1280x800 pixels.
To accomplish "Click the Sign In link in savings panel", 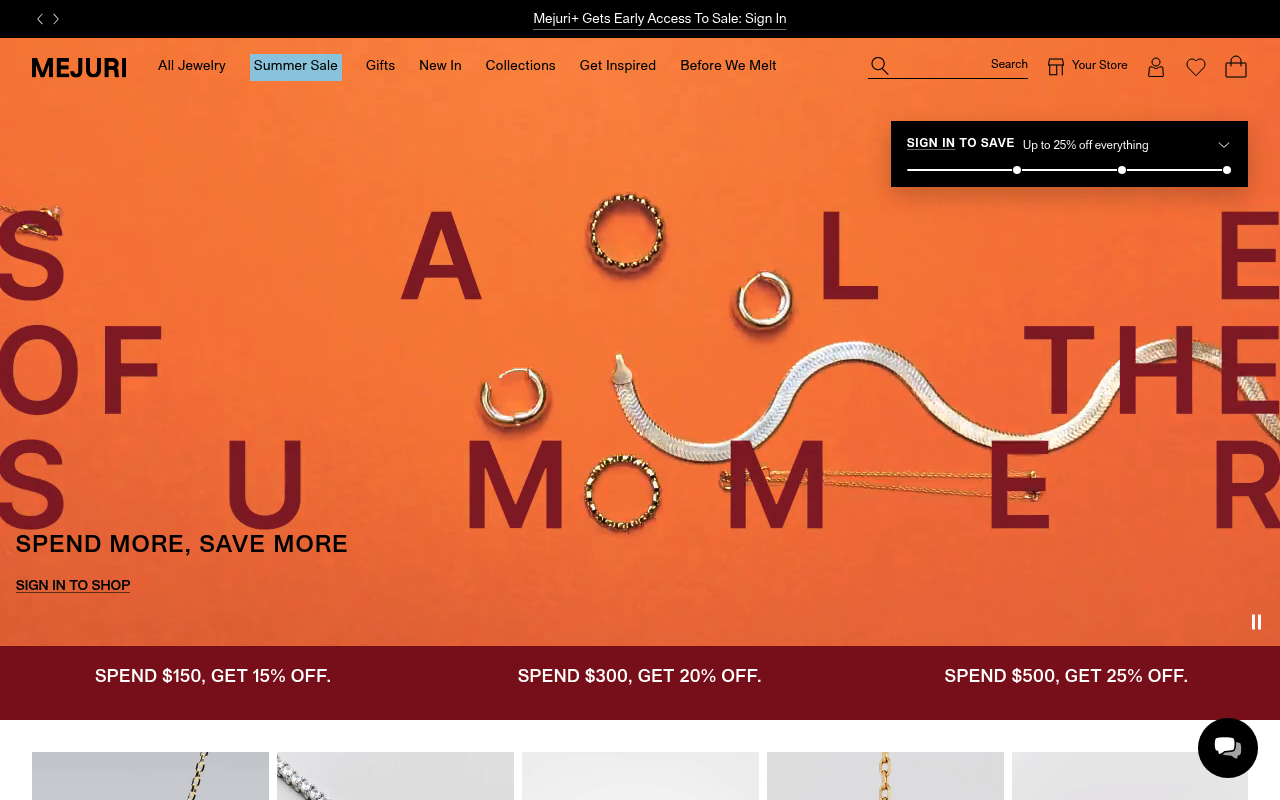I will tap(931, 143).
